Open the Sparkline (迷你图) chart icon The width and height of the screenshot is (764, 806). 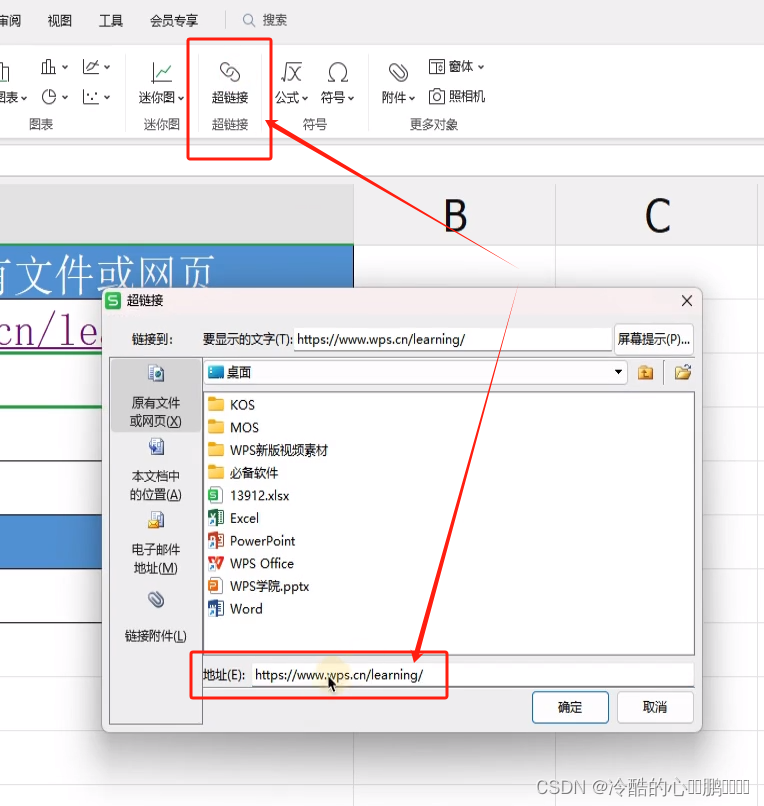(x=161, y=72)
